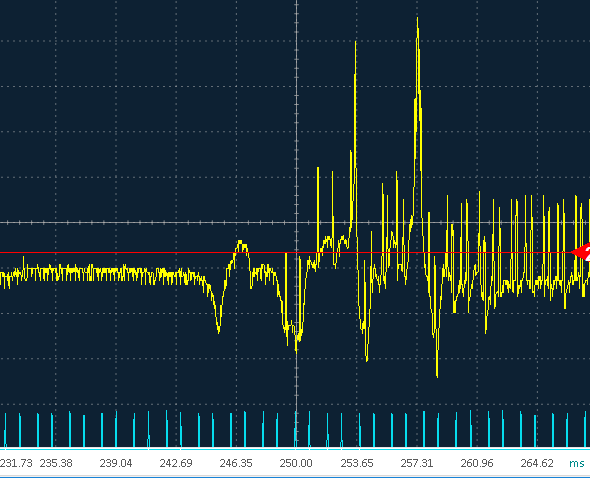Screen dimensions: 590x478
Task: Click the red trigger level marker arrow
Action: (581, 252)
